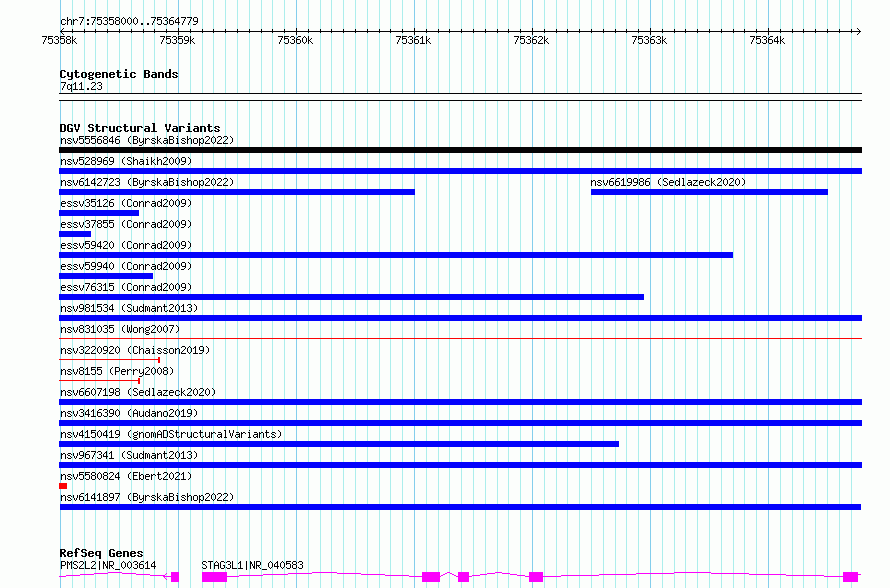Click the Cytogenetic Bands track title
The image size is (890, 588).
tap(119, 74)
